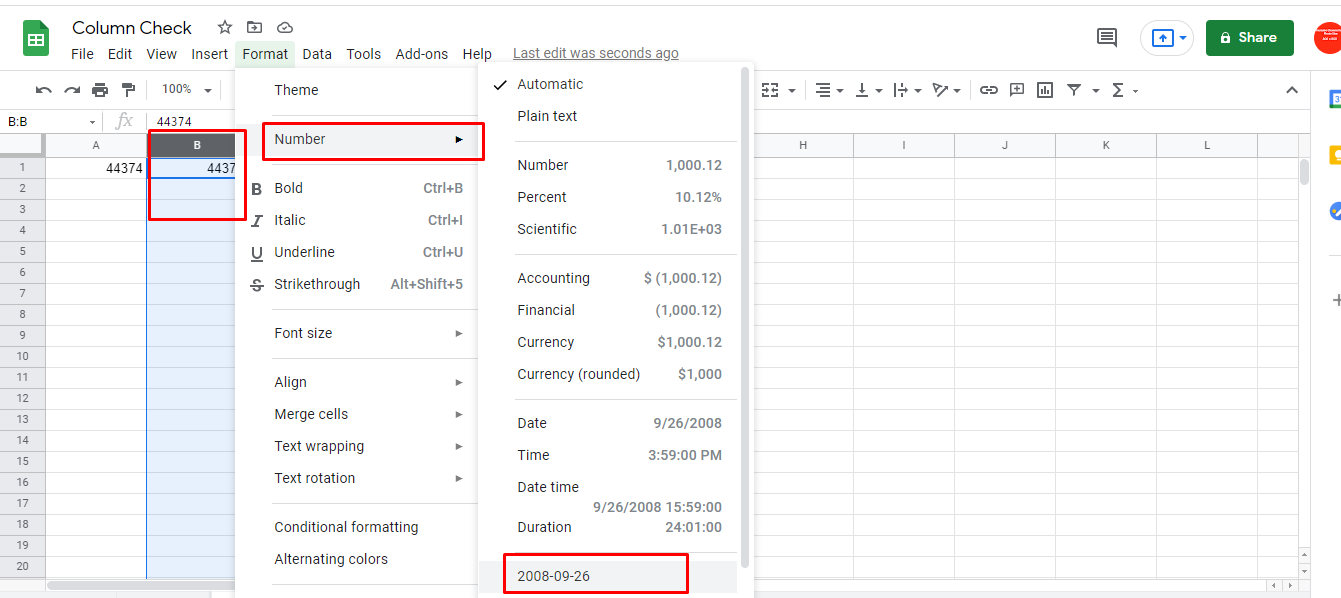Choose Currency (rounded) format
The height and width of the screenshot is (598, 1341).
click(609, 374)
